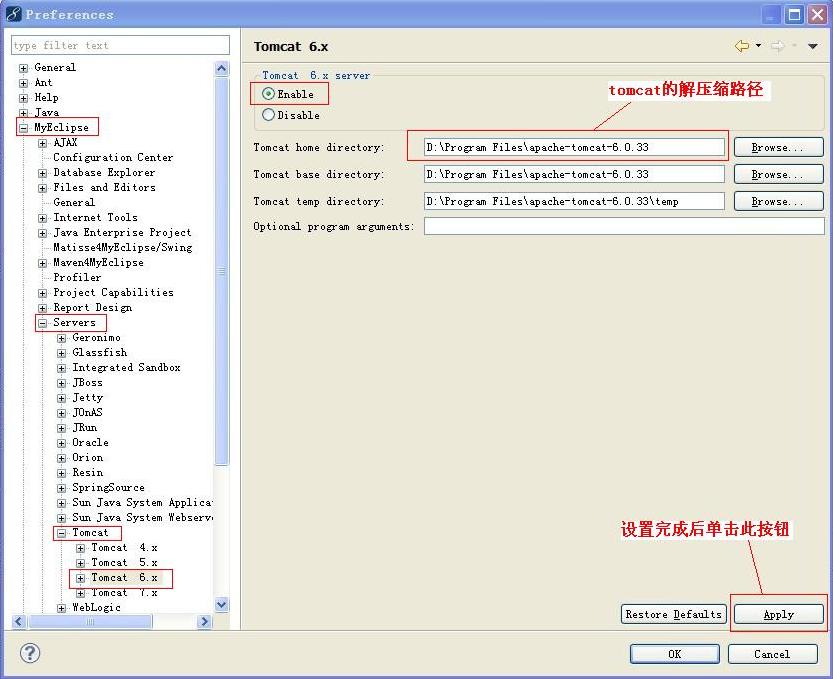Select Orion server item

(x=87, y=457)
